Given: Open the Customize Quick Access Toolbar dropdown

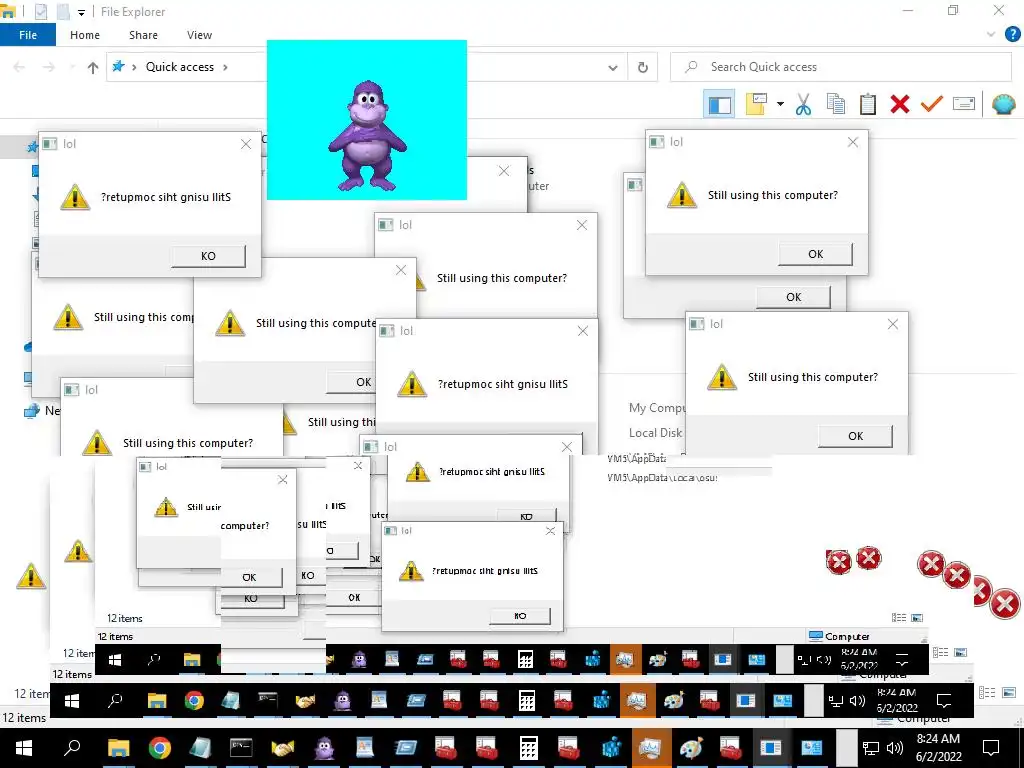Looking at the screenshot, I should 81,12.
